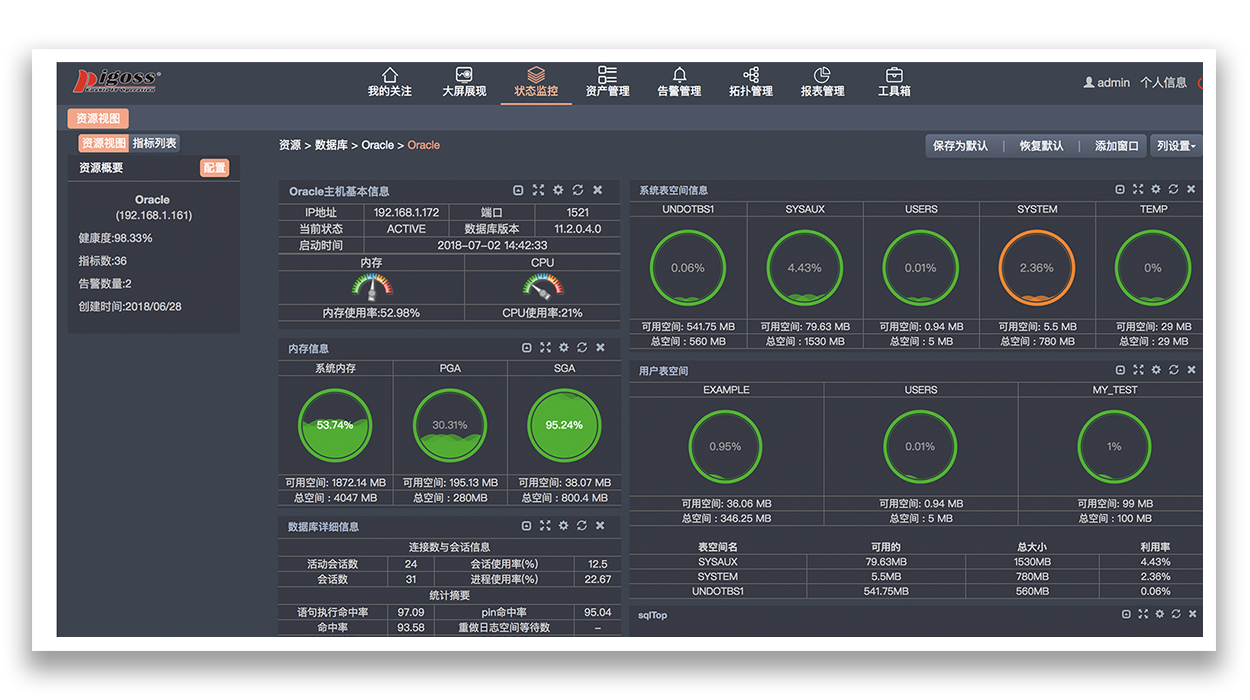Open 告警管理 in top navigation
This screenshot has height=700, width=1250.
[679, 82]
